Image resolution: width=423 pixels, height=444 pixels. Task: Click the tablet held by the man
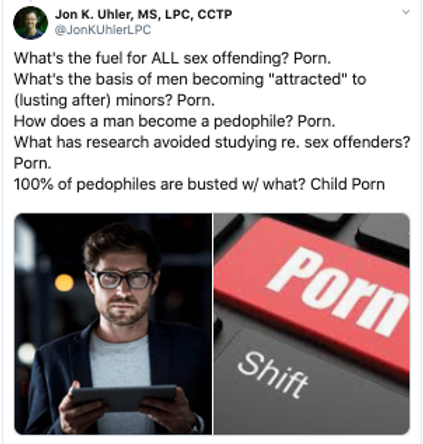pyautogui.click(x=124, y=398)
